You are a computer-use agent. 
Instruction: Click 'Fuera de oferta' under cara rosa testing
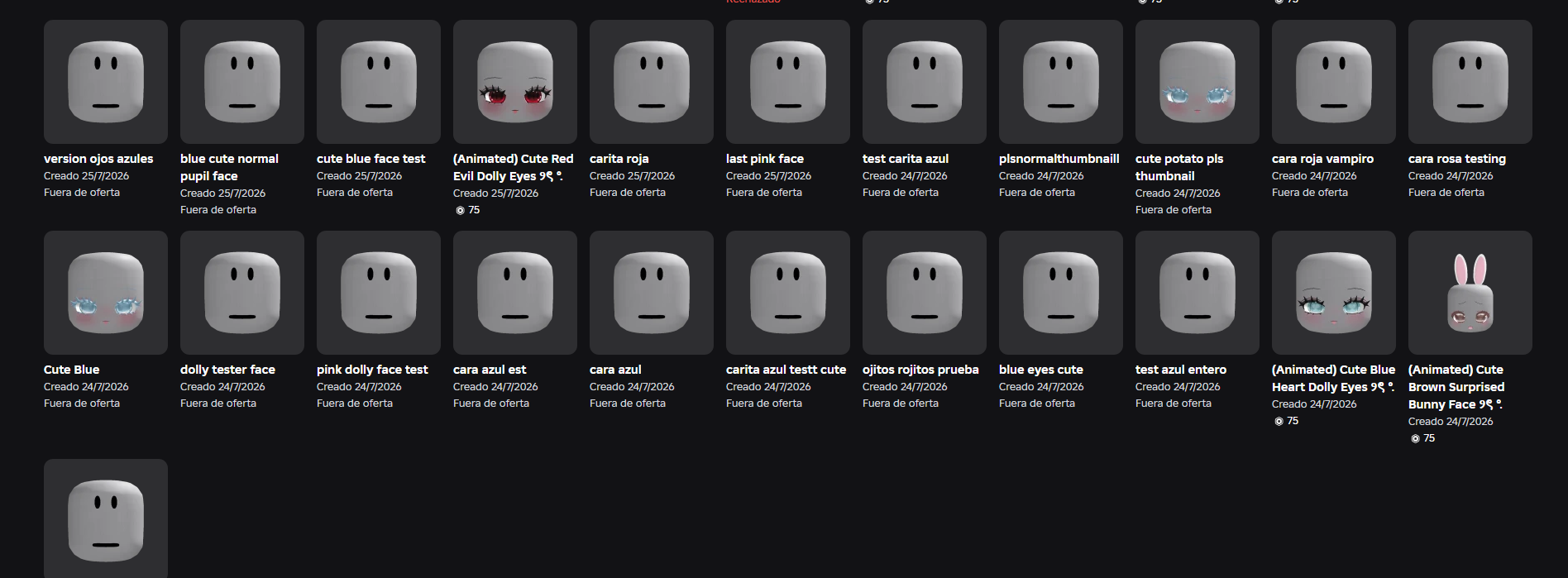coord(1446,193)
